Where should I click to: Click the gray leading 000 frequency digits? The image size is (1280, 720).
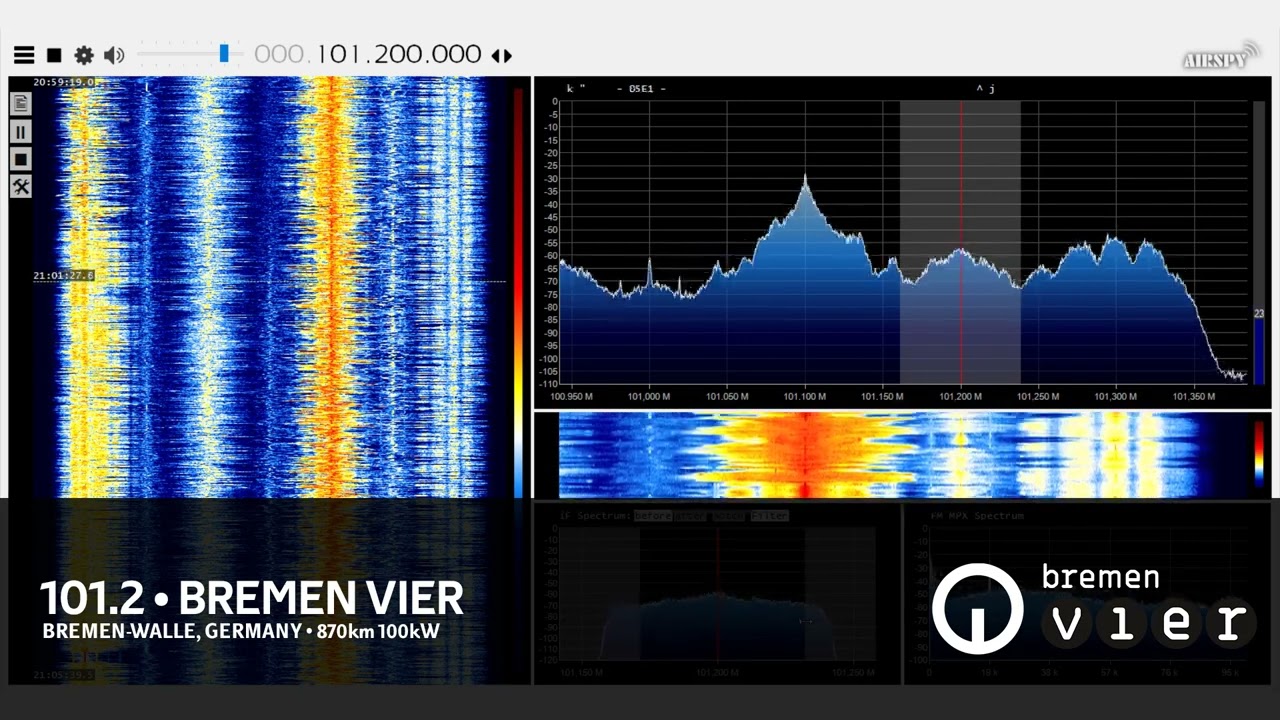click(x=281, y=54)
